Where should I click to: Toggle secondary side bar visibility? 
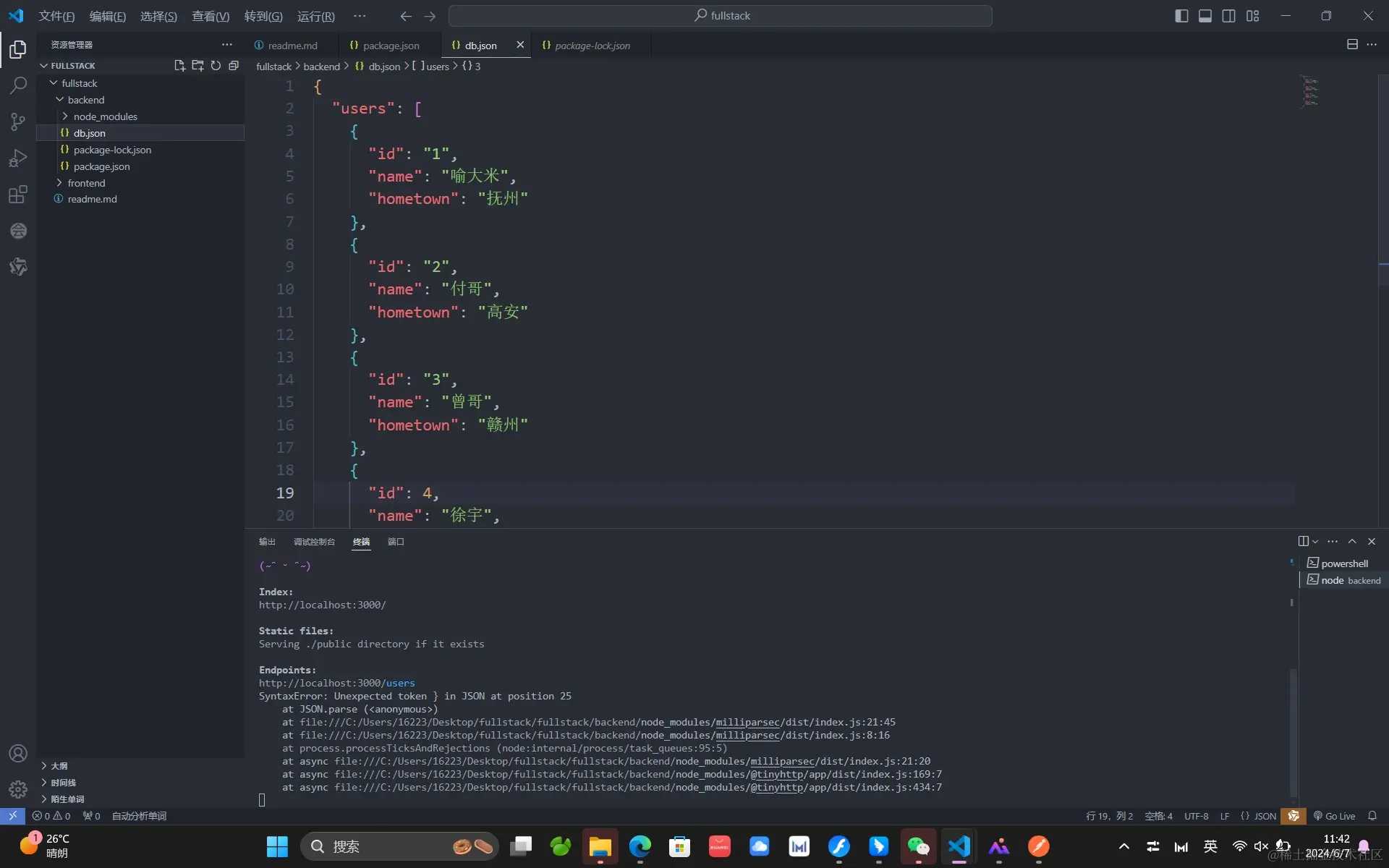click(x=1229, y=16)
